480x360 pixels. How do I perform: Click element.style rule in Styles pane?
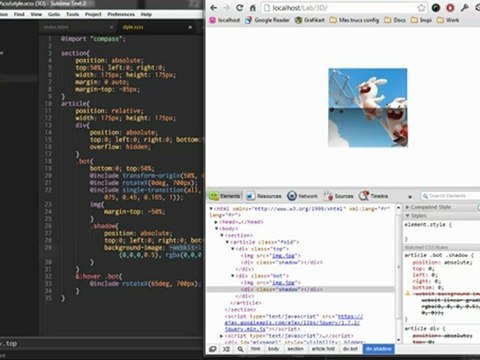428,225
